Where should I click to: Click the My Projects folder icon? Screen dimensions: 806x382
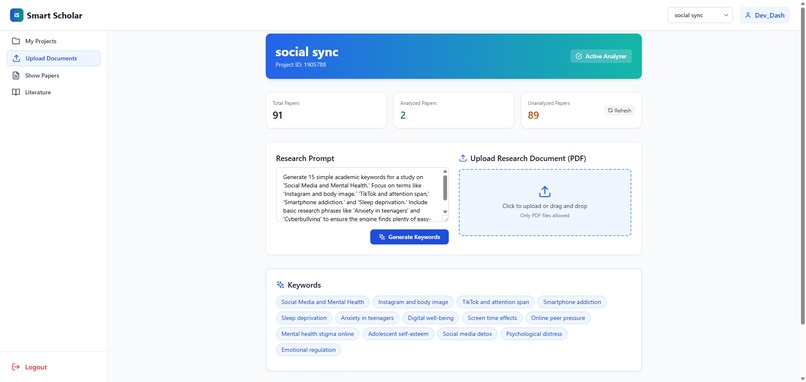(x=16, y=41)
